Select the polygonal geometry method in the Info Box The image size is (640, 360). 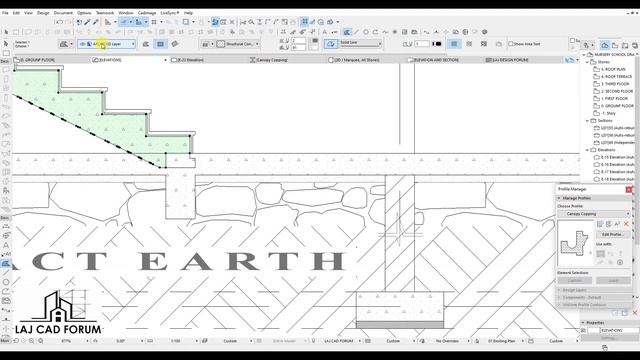click(x=146, y=44)
